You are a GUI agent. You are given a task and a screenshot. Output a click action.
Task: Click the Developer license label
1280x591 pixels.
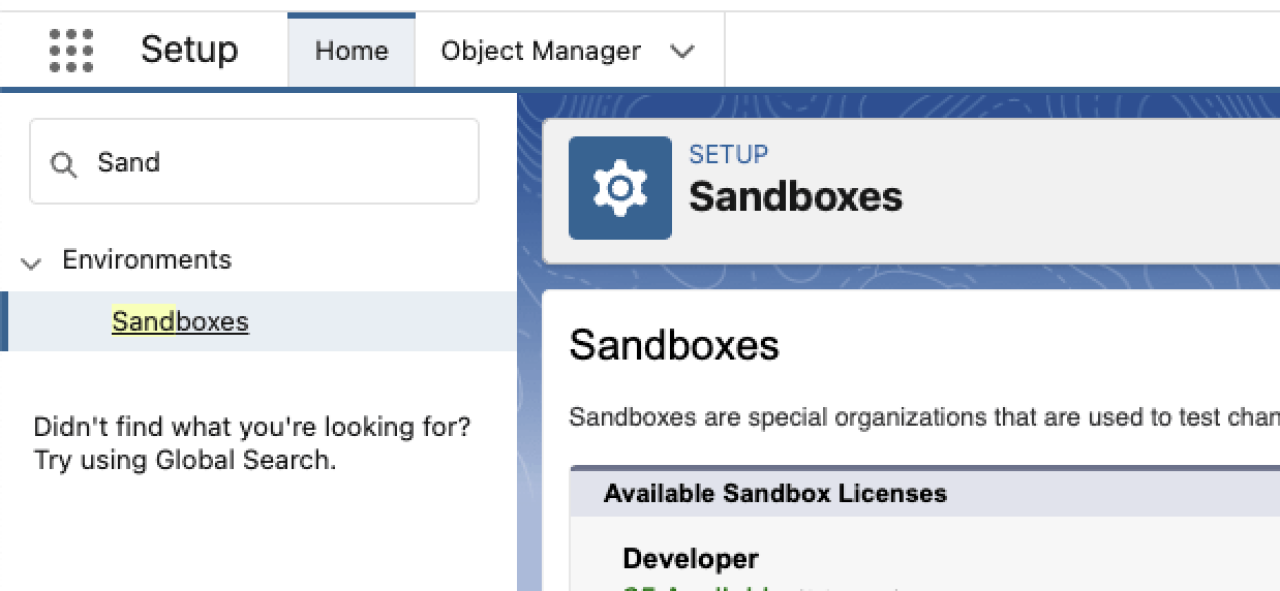pos(690,558)
